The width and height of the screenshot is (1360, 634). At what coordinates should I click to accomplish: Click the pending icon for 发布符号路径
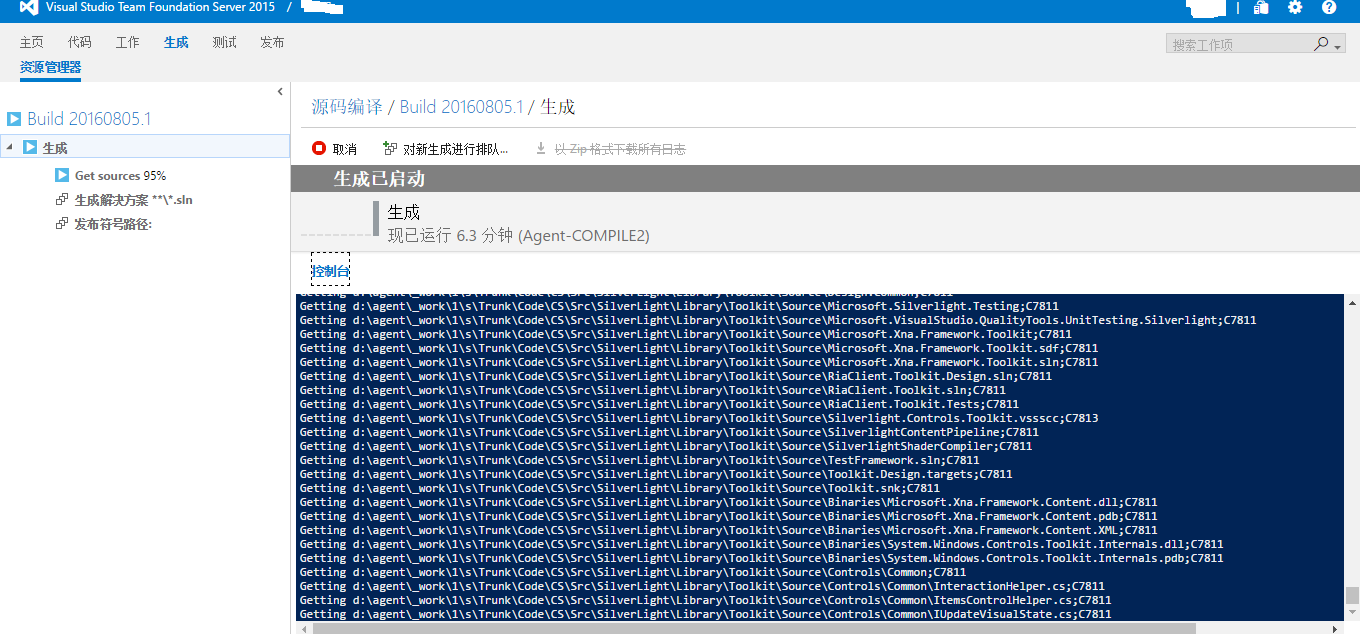point(62,224)
